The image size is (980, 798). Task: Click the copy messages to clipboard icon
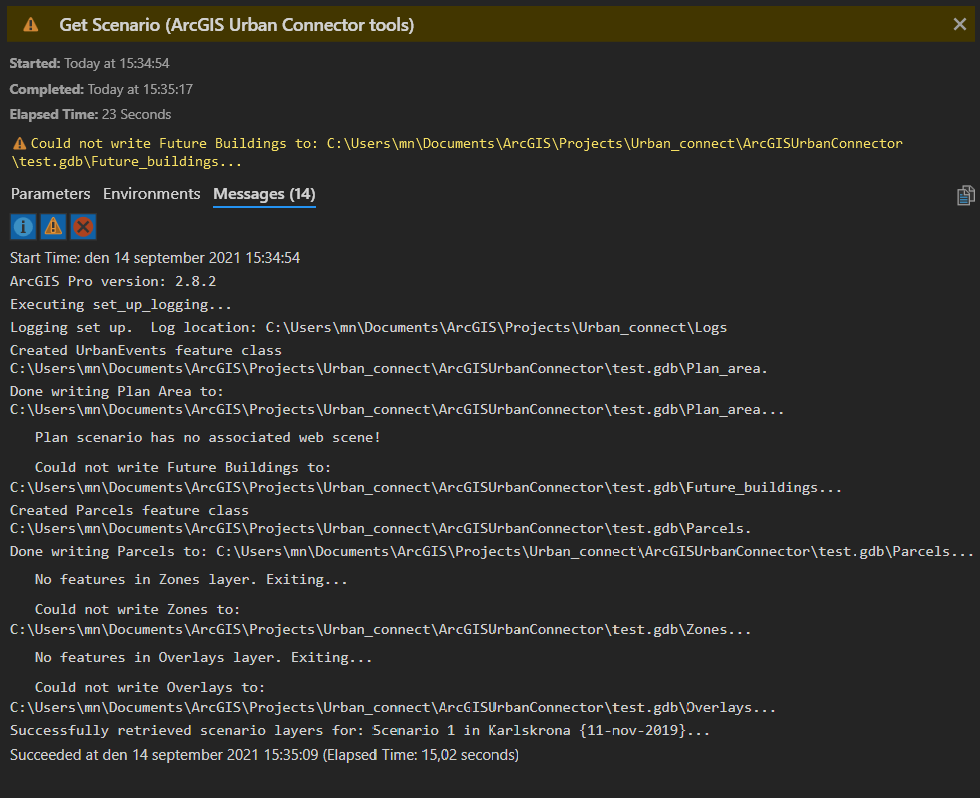tap(965, 195)
